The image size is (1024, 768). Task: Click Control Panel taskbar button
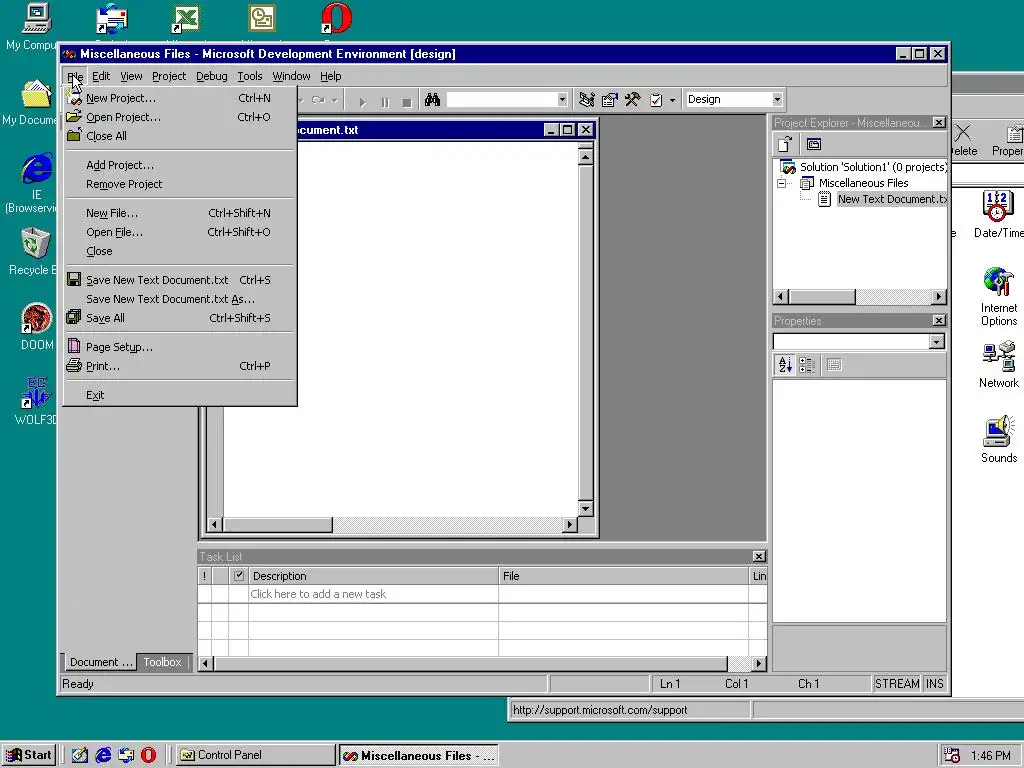(255, 755)
